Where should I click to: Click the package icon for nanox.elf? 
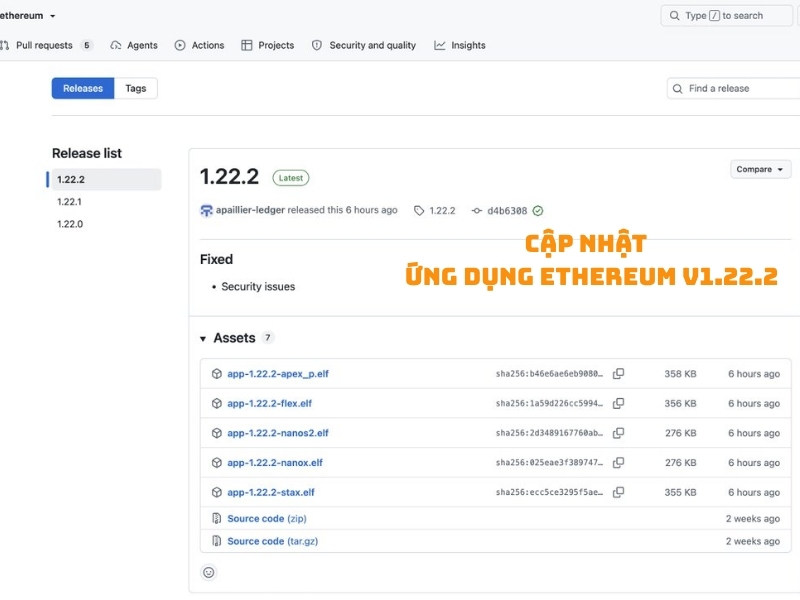(x=217, y=463)
